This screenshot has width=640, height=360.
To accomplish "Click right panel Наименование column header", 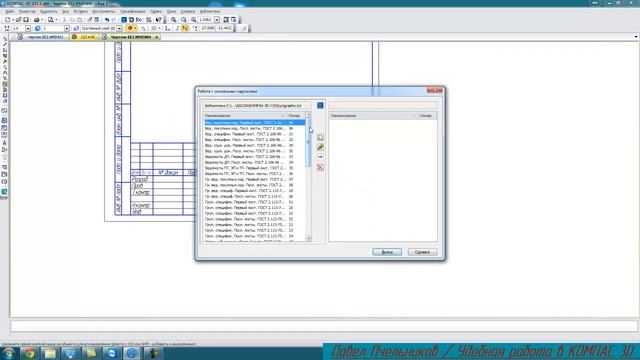I will pos(373,116).
